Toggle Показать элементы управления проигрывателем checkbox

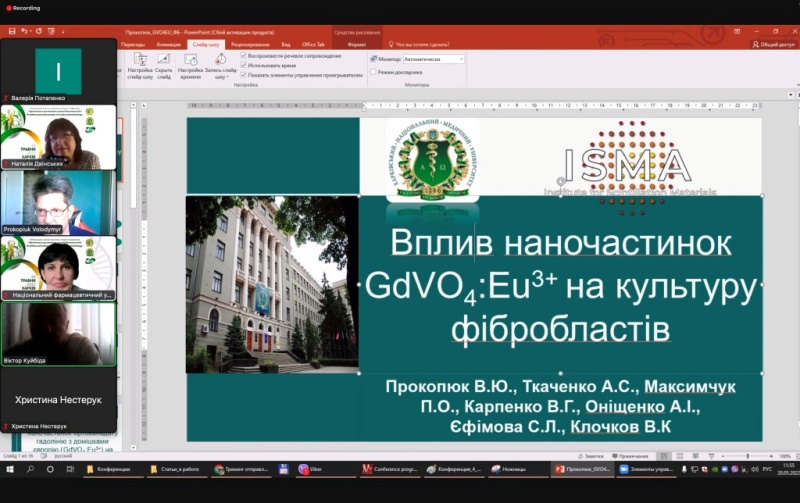click(243, 74)
